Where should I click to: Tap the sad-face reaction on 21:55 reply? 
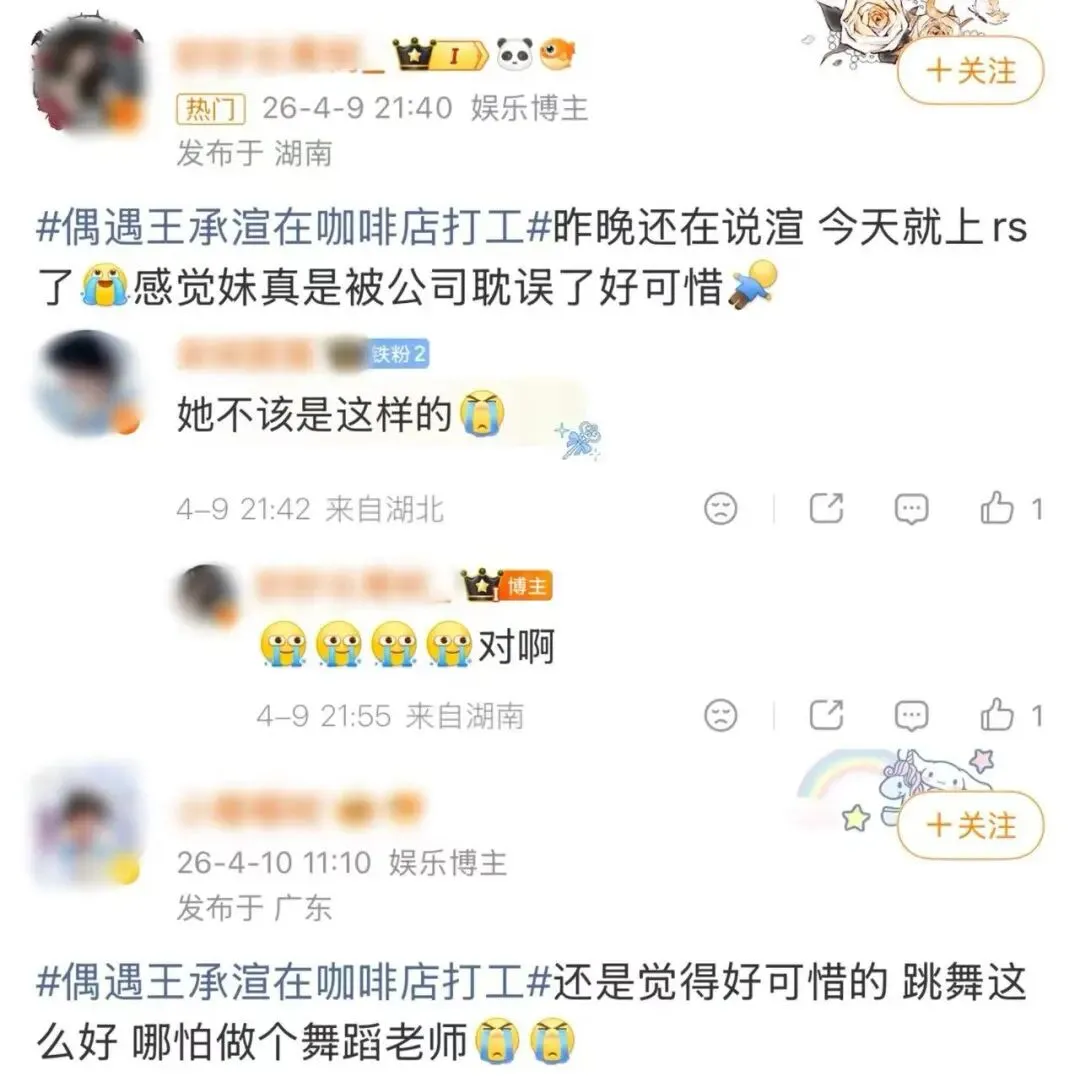click(x=720, y=715)
